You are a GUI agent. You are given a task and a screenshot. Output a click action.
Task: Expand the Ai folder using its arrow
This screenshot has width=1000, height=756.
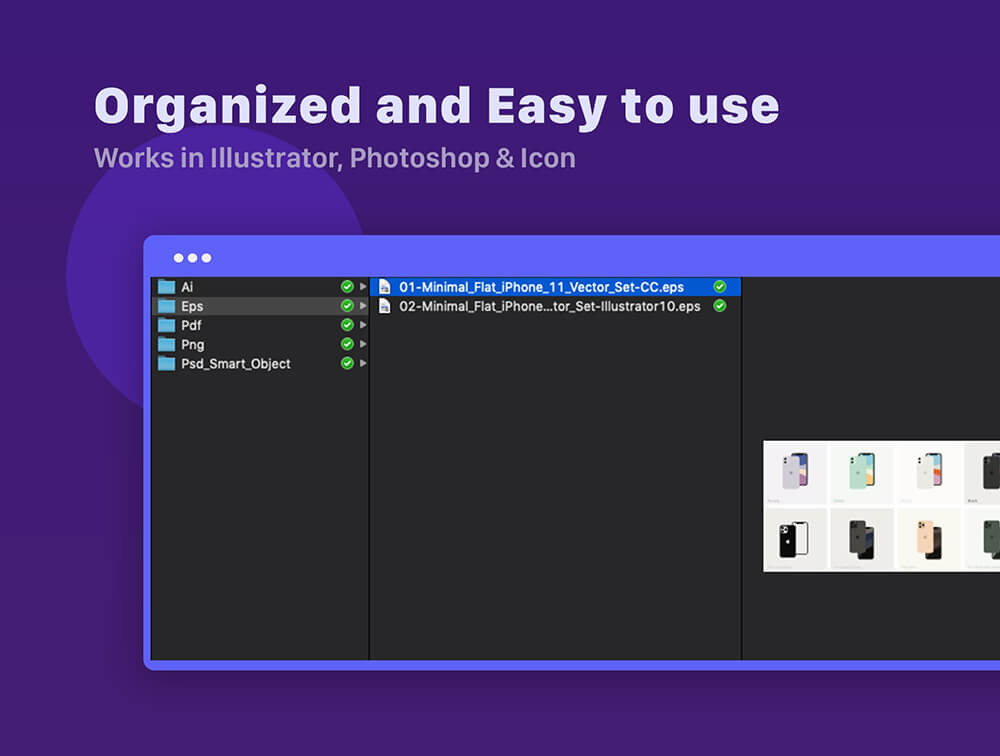pyautogui.click(x=363, y=287)
